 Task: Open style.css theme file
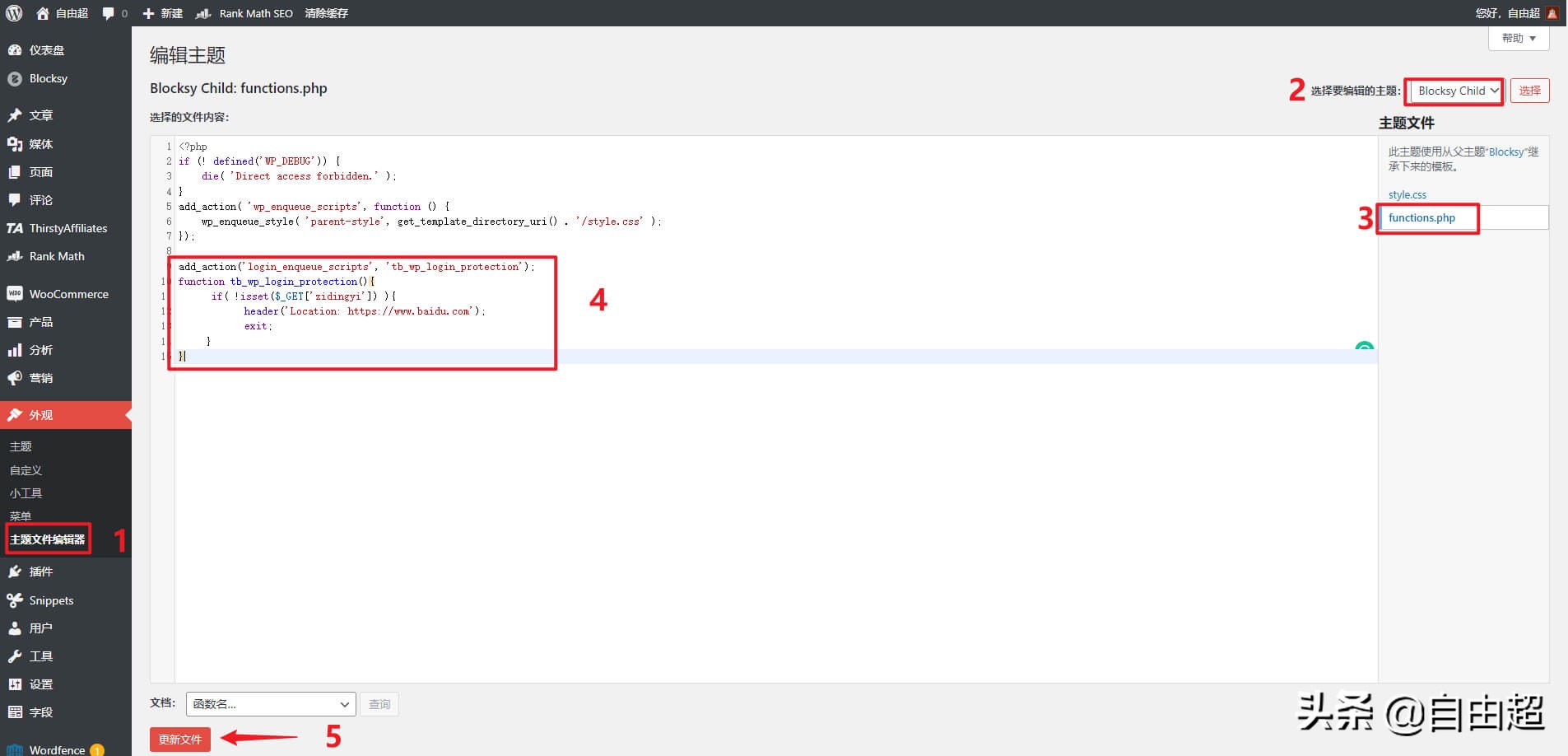(1407, 195)
